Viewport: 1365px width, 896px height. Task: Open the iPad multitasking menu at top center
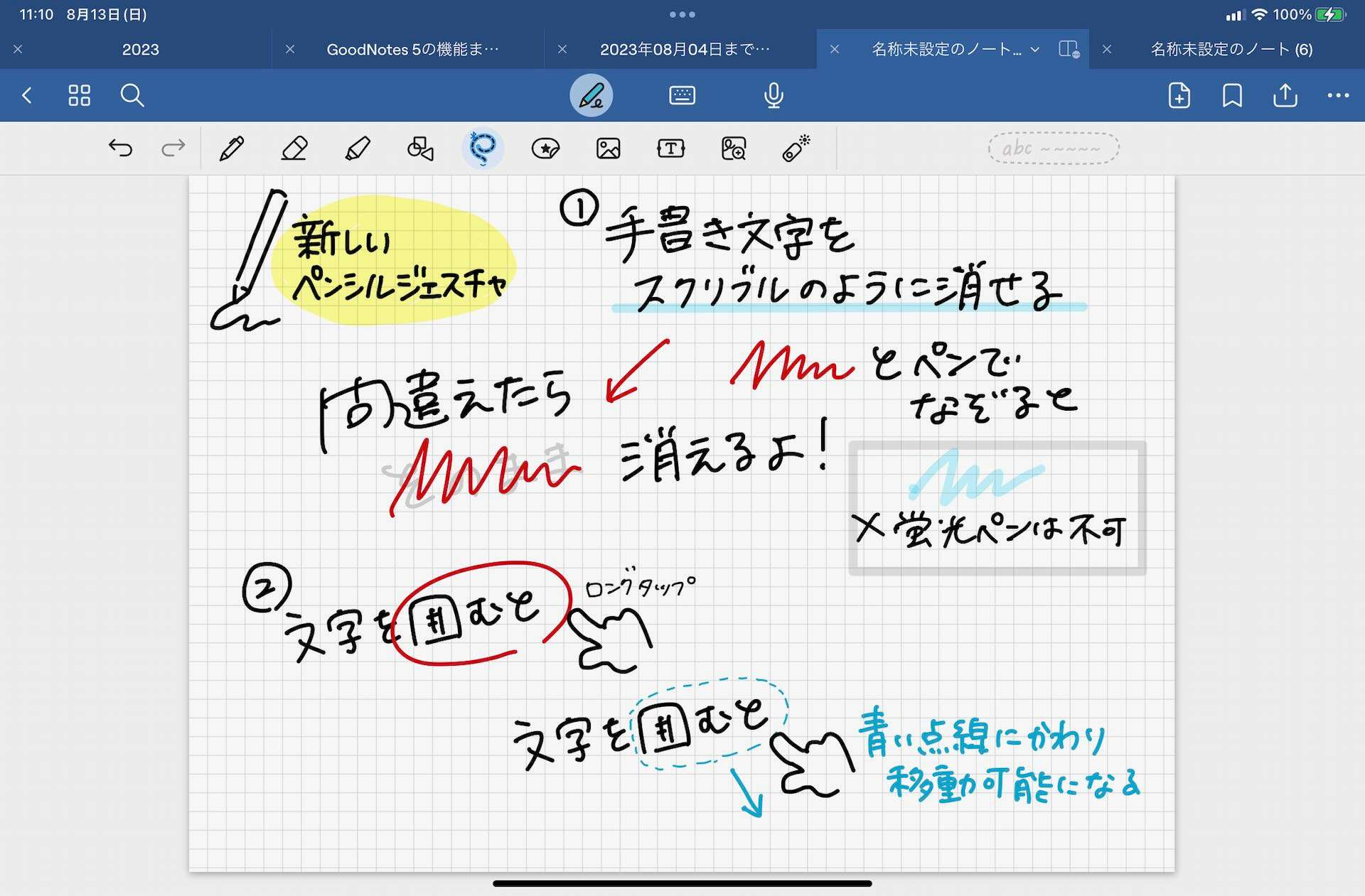coord(682,14)
